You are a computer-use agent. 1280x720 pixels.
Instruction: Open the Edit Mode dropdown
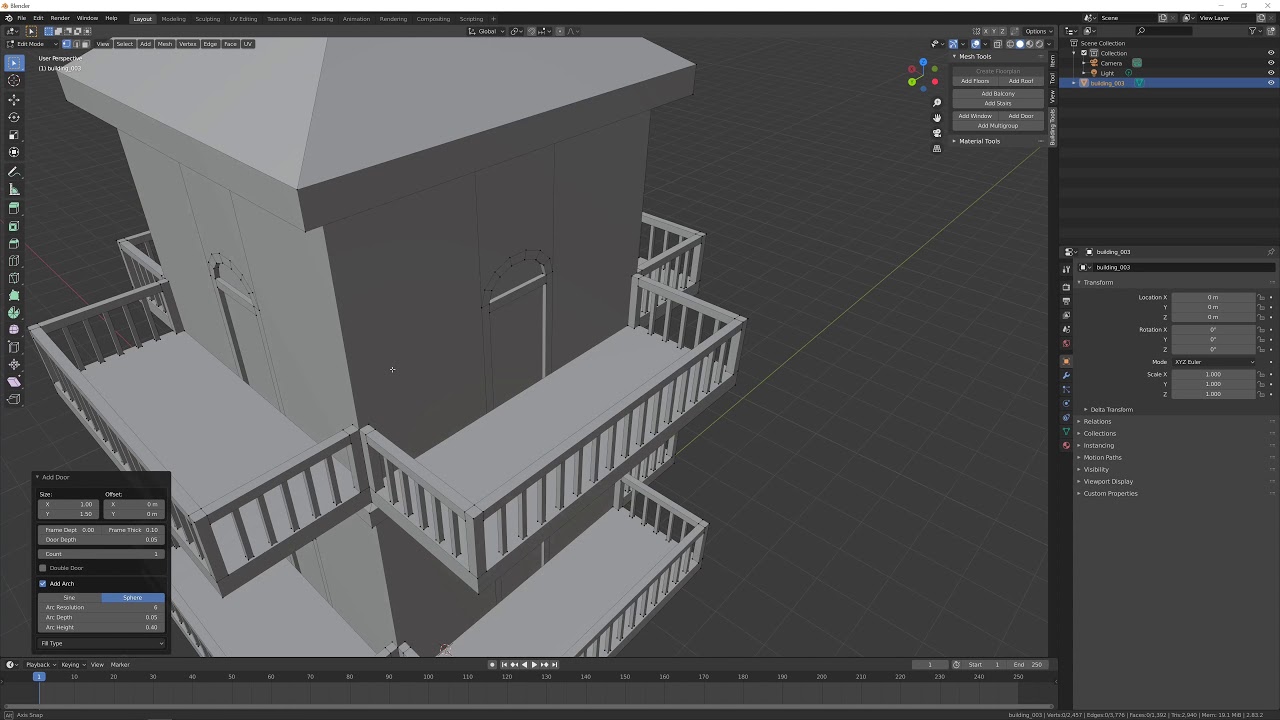pos(31,44)
